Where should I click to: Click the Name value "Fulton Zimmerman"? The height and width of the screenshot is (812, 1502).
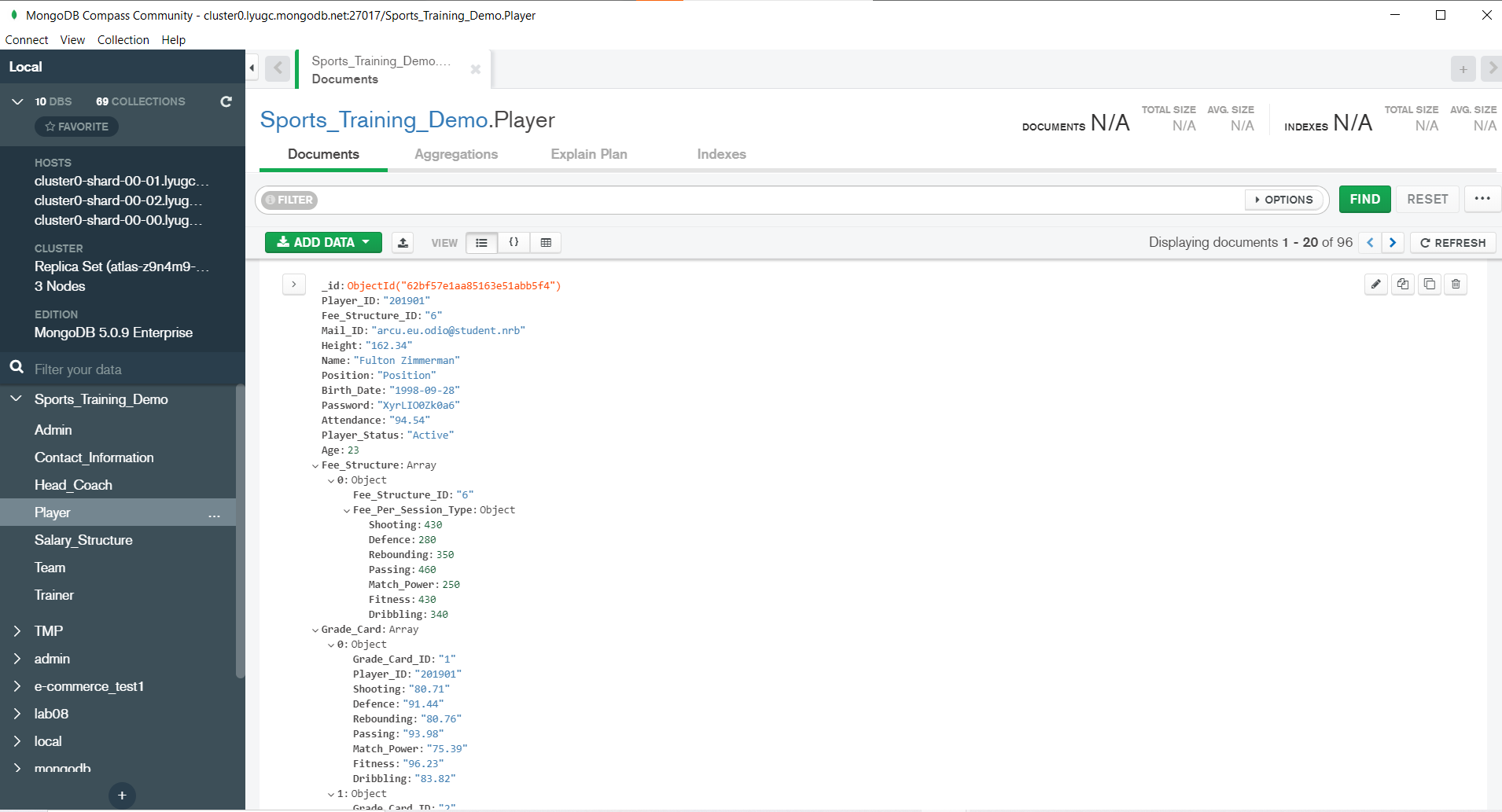point(407,361)
